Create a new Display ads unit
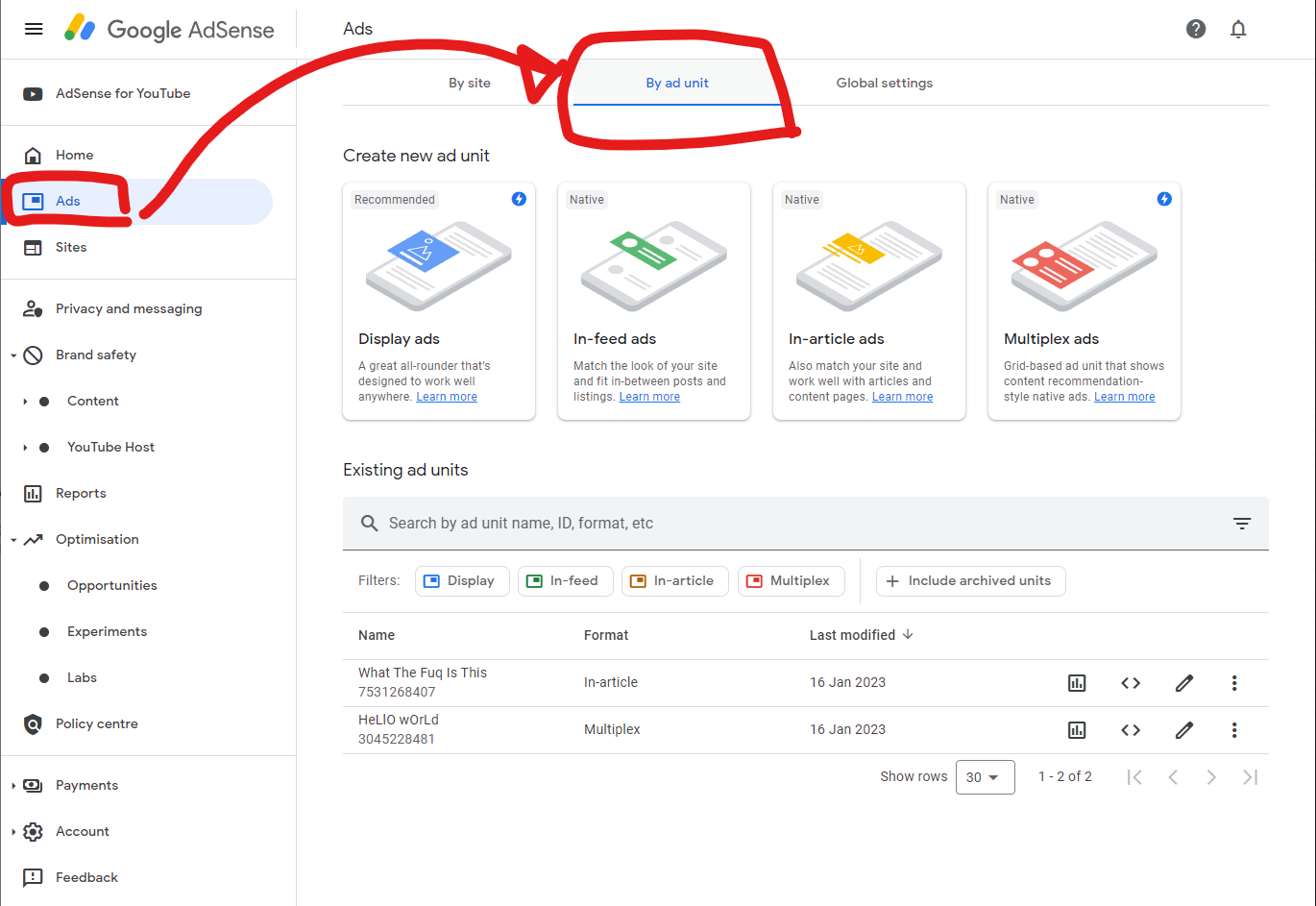The height and width of the screenshot is (906, 1316). [x=439, y=302]
